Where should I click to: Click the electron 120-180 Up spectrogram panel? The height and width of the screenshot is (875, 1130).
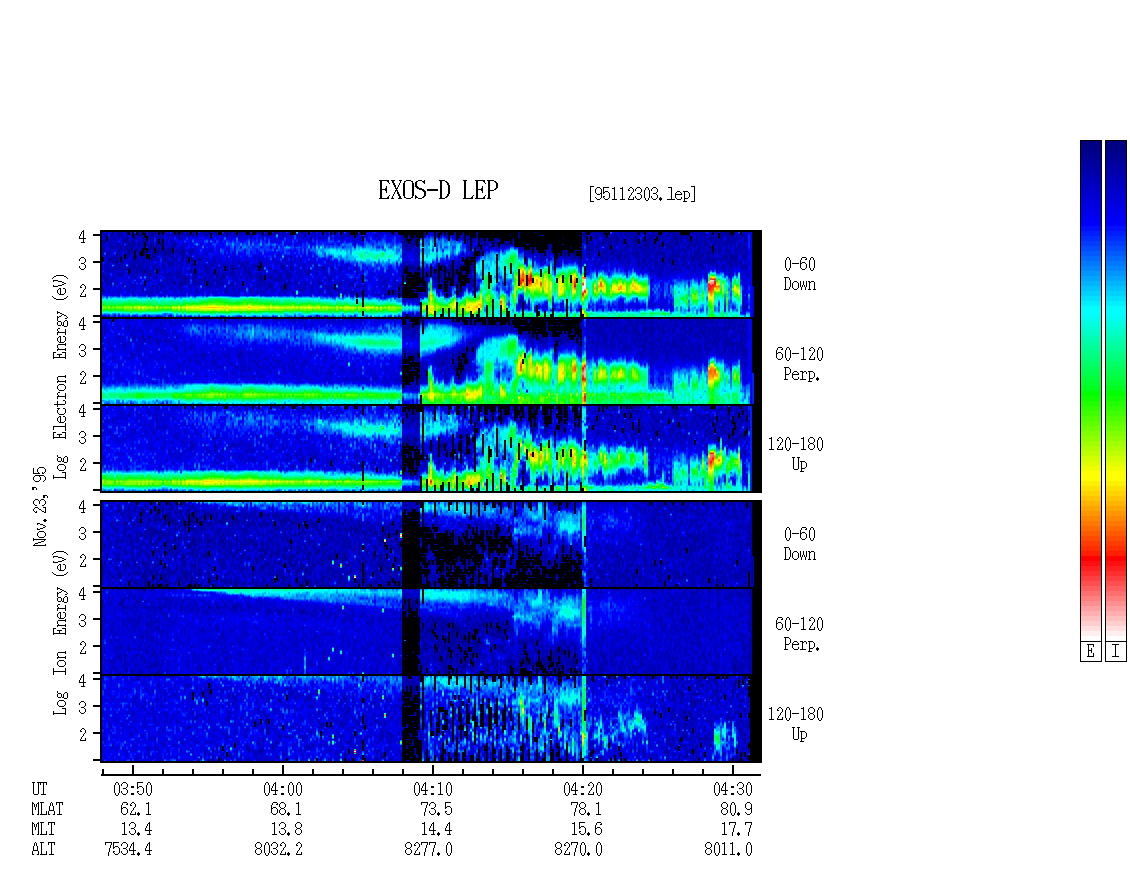(431, 448)
